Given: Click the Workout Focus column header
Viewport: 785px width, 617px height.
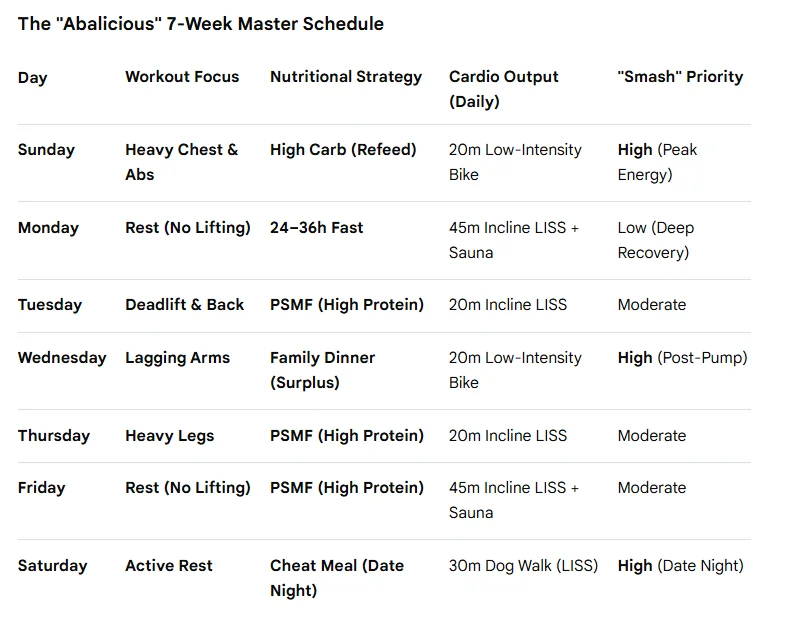Looking at the screenshot, I should click(182, 77).
